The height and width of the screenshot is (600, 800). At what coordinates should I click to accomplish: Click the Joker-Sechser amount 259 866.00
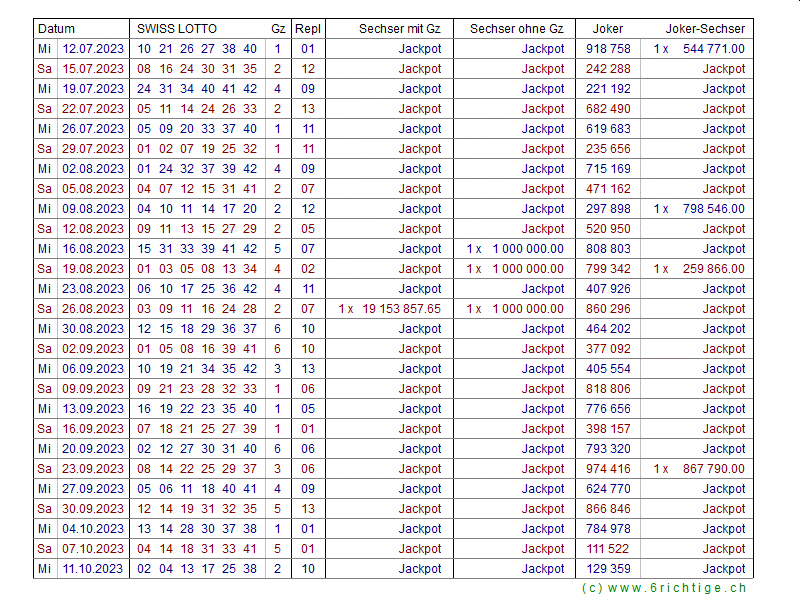tap(713, 269)
